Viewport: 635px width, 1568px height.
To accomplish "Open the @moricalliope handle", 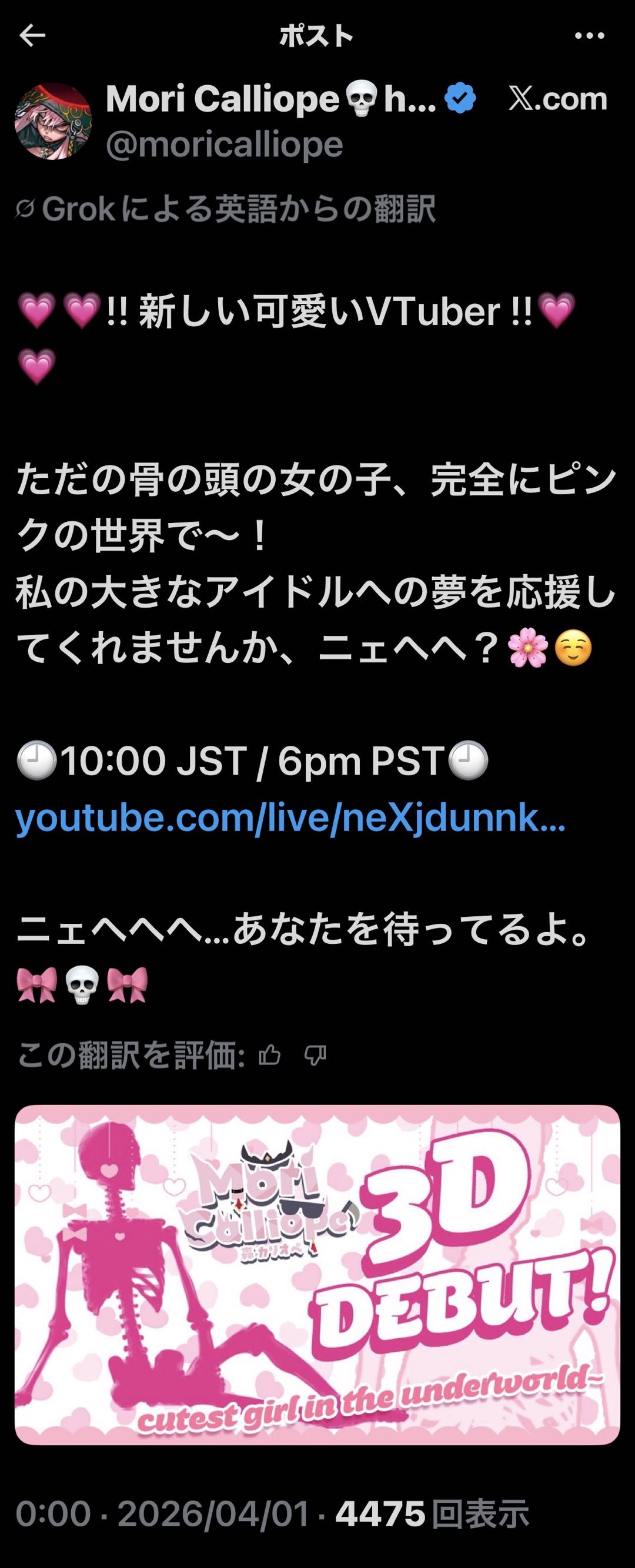I will [225, 145].
